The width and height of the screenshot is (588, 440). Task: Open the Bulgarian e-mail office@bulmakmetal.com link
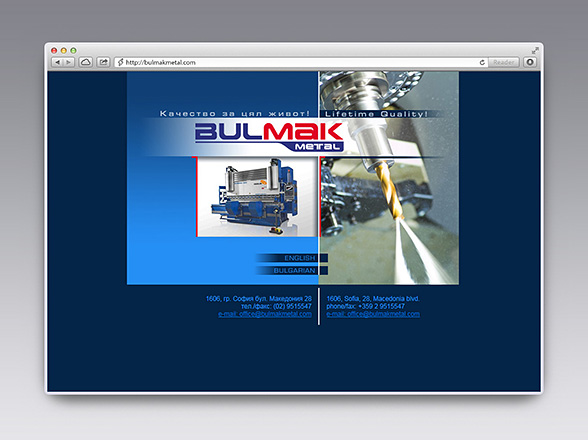[265, 314]
